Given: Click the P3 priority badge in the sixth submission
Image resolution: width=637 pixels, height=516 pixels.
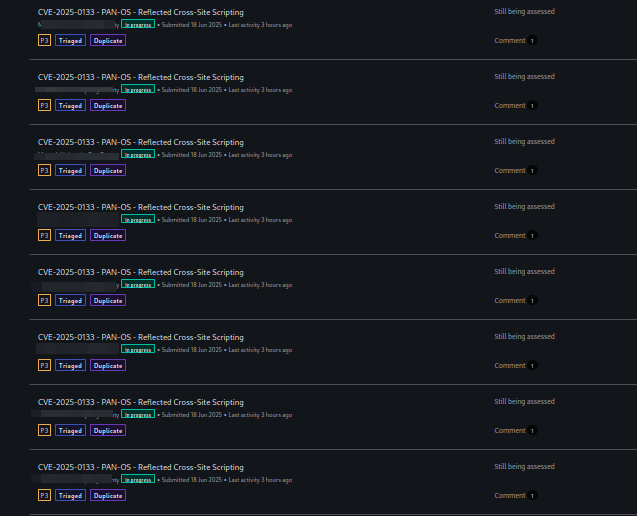Looking at the screenshot, I should click(44, 365).
